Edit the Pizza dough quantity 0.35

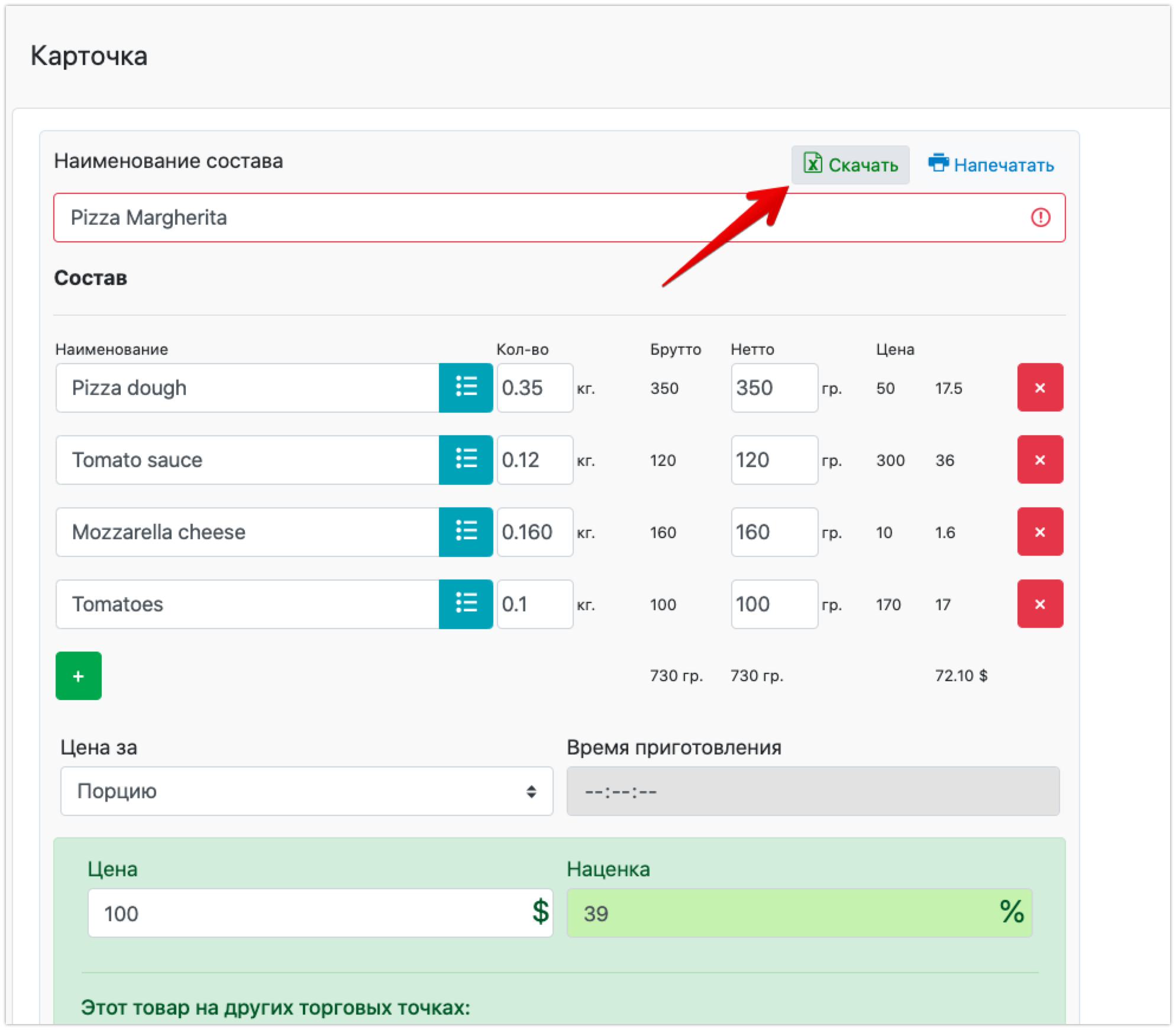tap(534, 388)
